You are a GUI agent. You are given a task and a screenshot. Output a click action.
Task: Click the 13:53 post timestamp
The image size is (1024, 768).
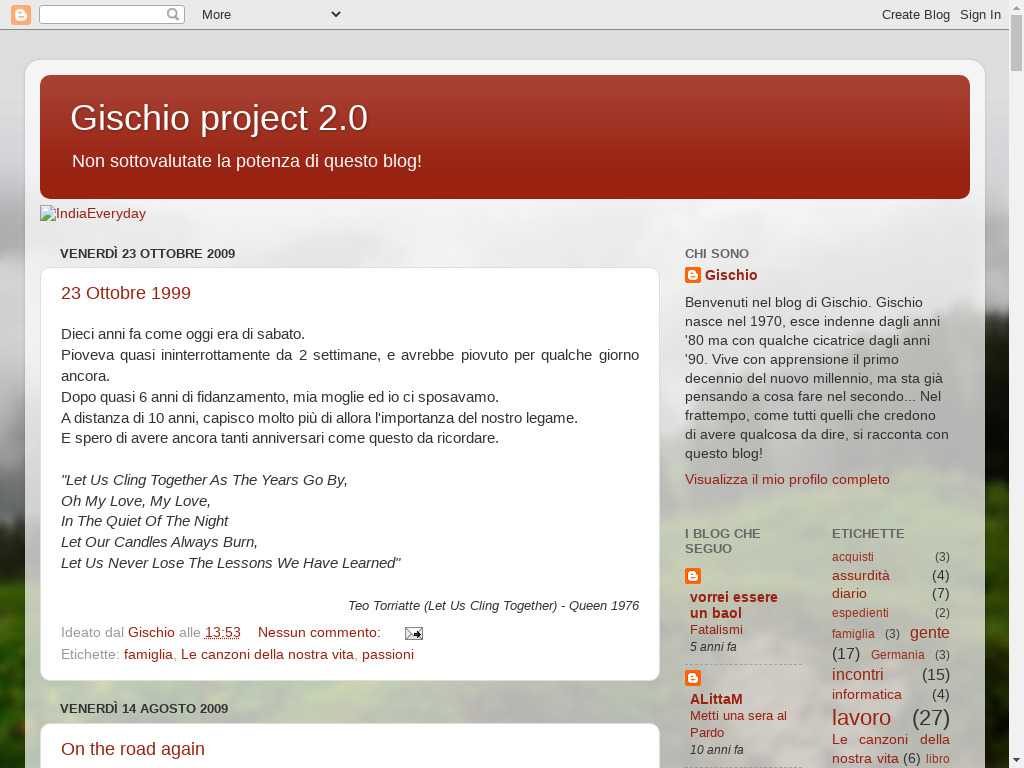coord(222,632)
